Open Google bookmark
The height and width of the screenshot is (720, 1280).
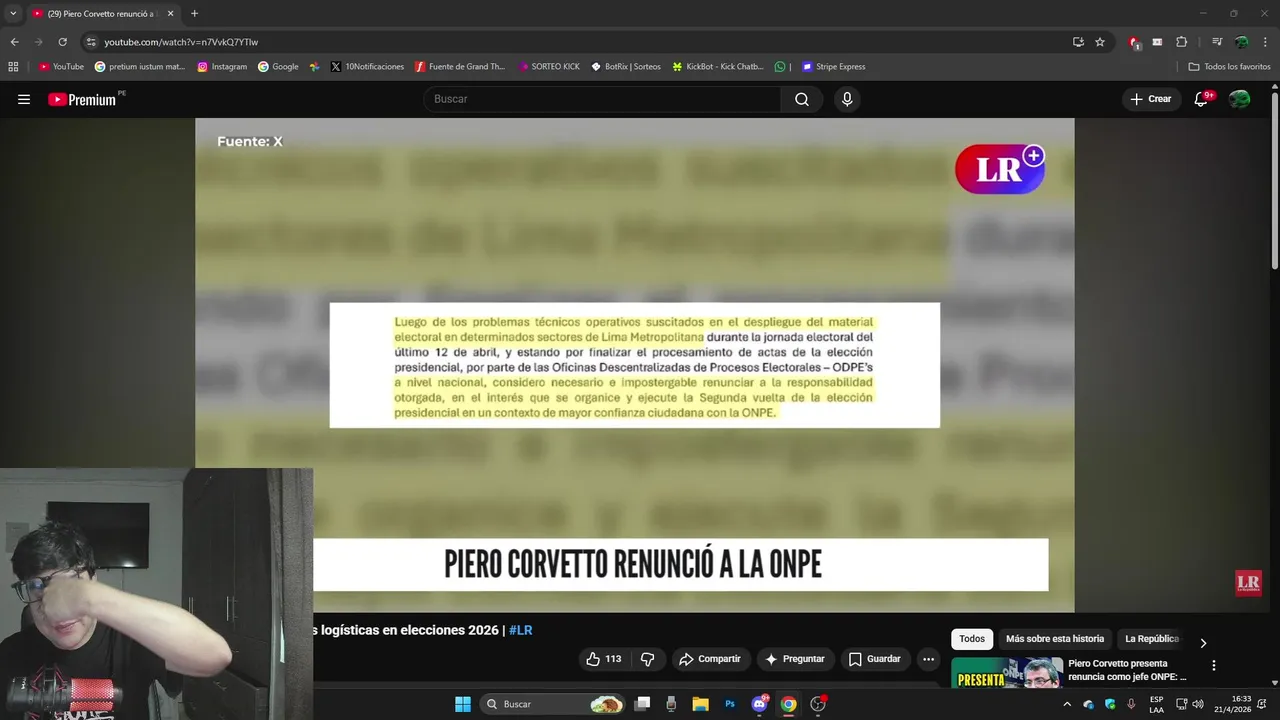click(278, 67)
